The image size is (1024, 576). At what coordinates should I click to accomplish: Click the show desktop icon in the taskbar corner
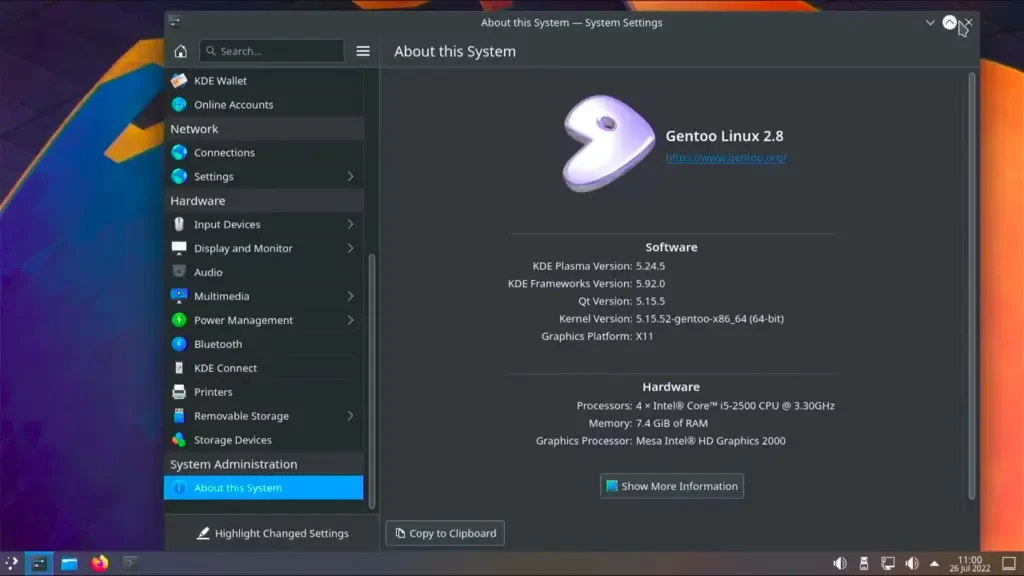1009,563
